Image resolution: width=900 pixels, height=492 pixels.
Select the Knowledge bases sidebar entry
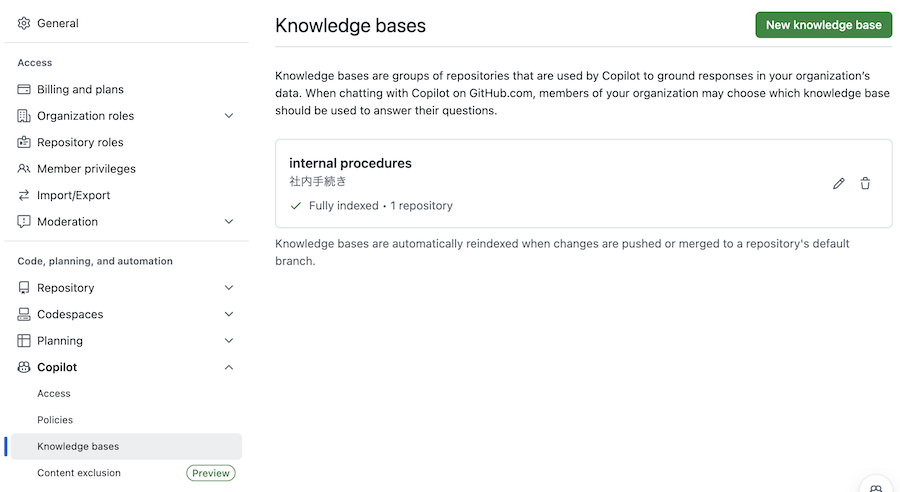[78, 446]
